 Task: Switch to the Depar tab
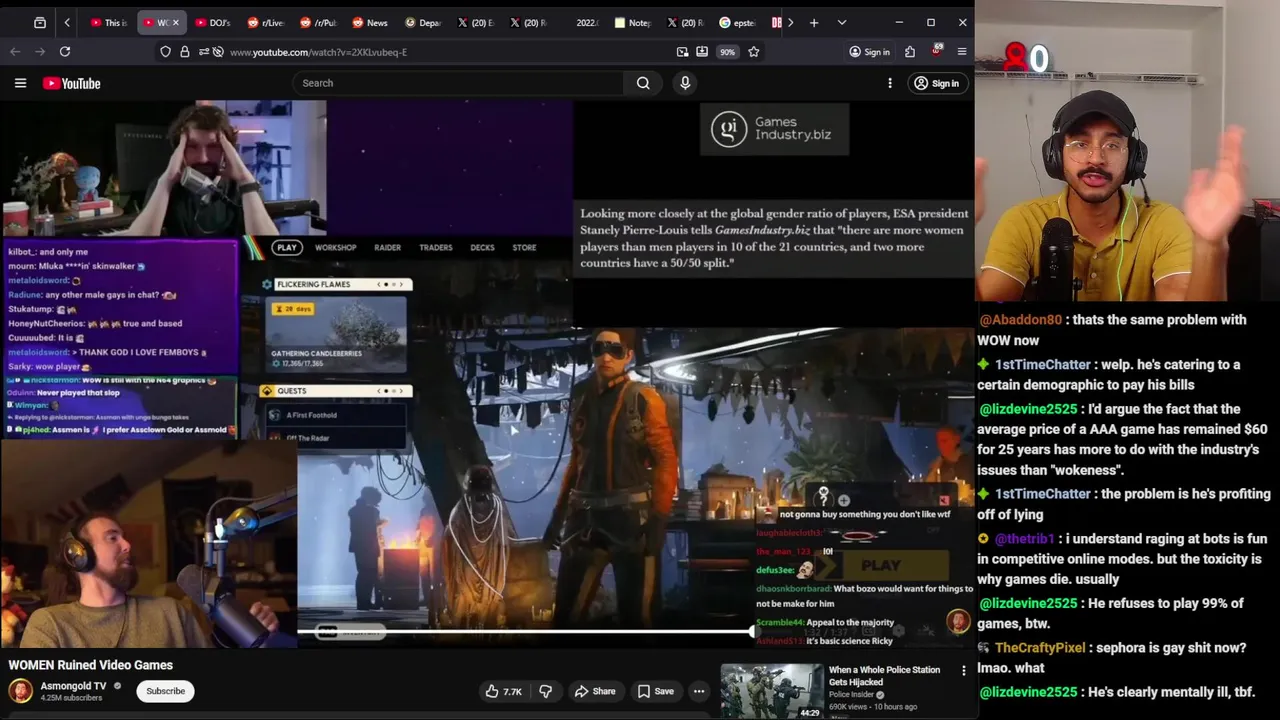(423, 22)
